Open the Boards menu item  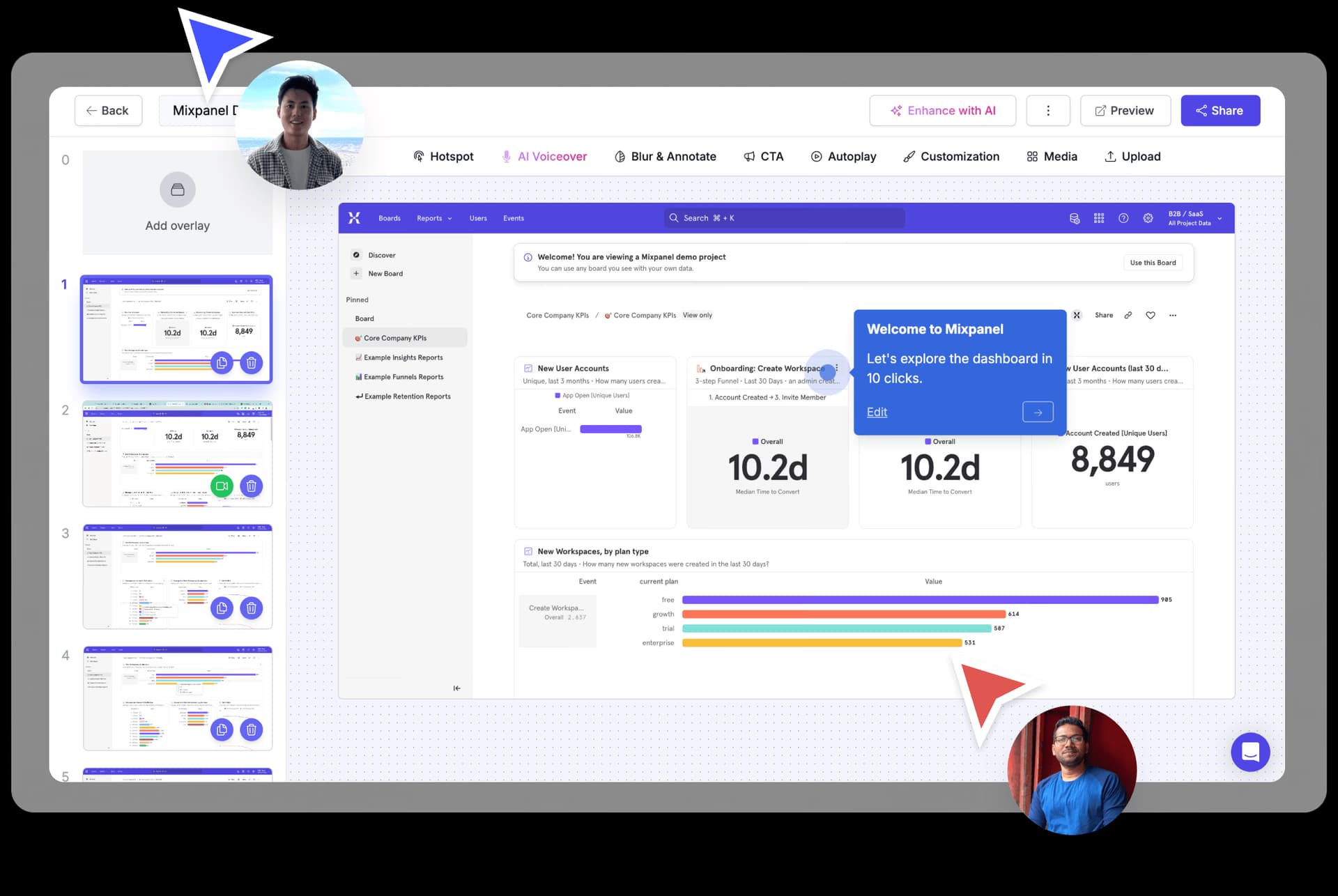[x=389, y=218]
